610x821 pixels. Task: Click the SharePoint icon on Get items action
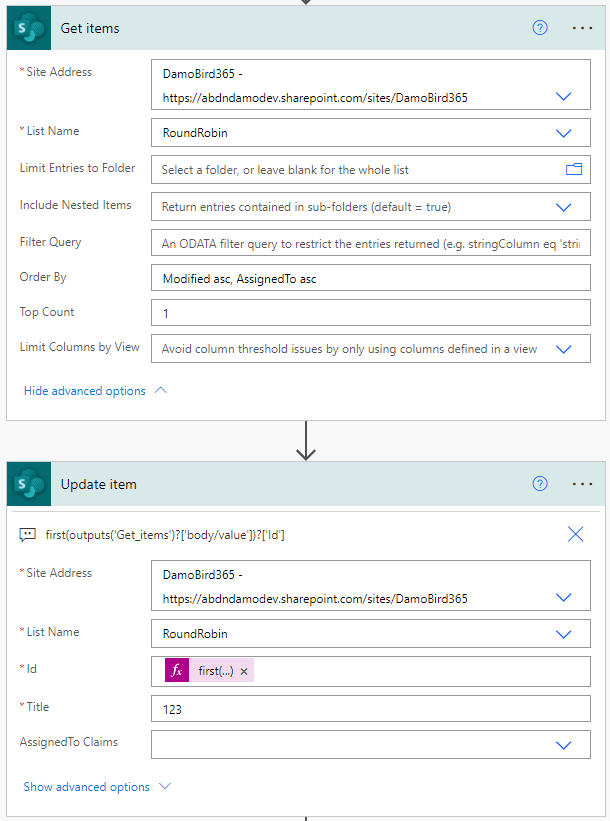[28, 27]
